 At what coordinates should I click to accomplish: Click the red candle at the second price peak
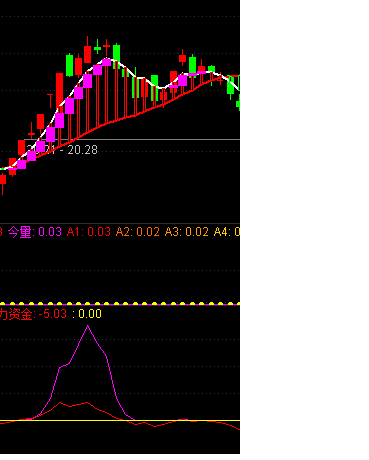point(182,58)
